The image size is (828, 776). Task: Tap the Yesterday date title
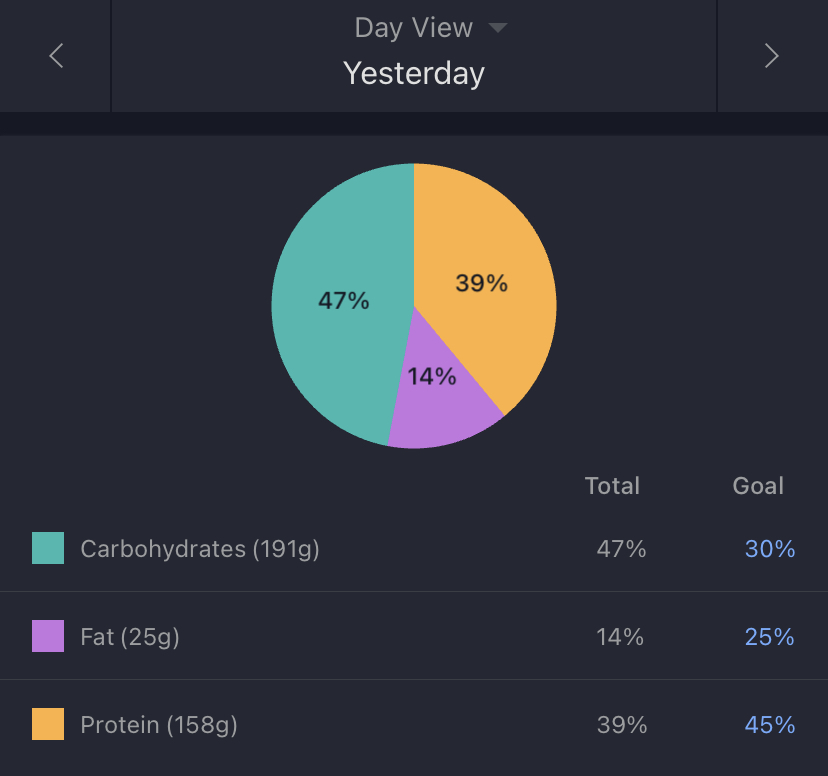coord(414,73)
